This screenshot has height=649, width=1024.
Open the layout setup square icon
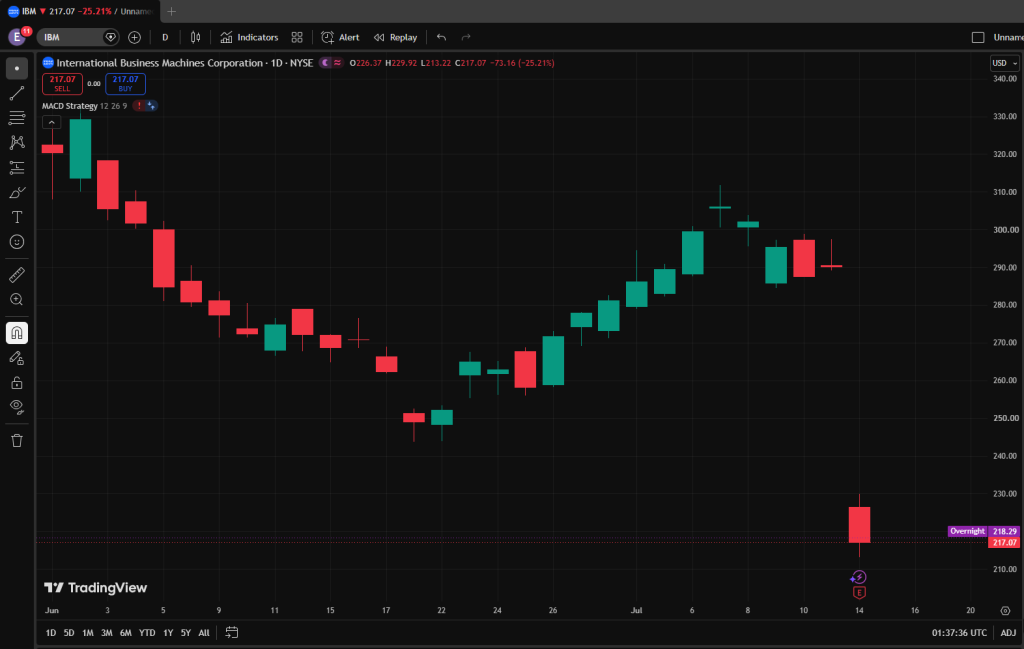click(x=978, y=37)
